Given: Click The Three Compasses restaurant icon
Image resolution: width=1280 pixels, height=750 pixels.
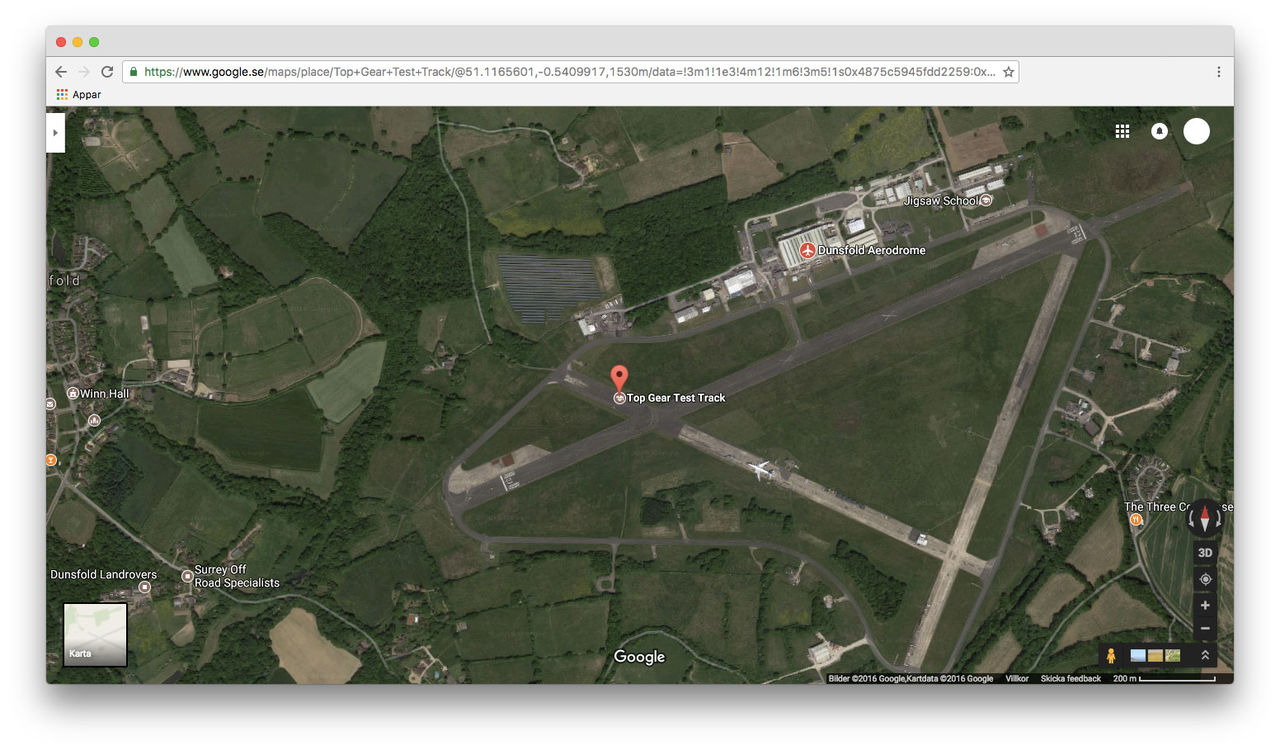Looking at the screenshot, I should coord(1135,520).
